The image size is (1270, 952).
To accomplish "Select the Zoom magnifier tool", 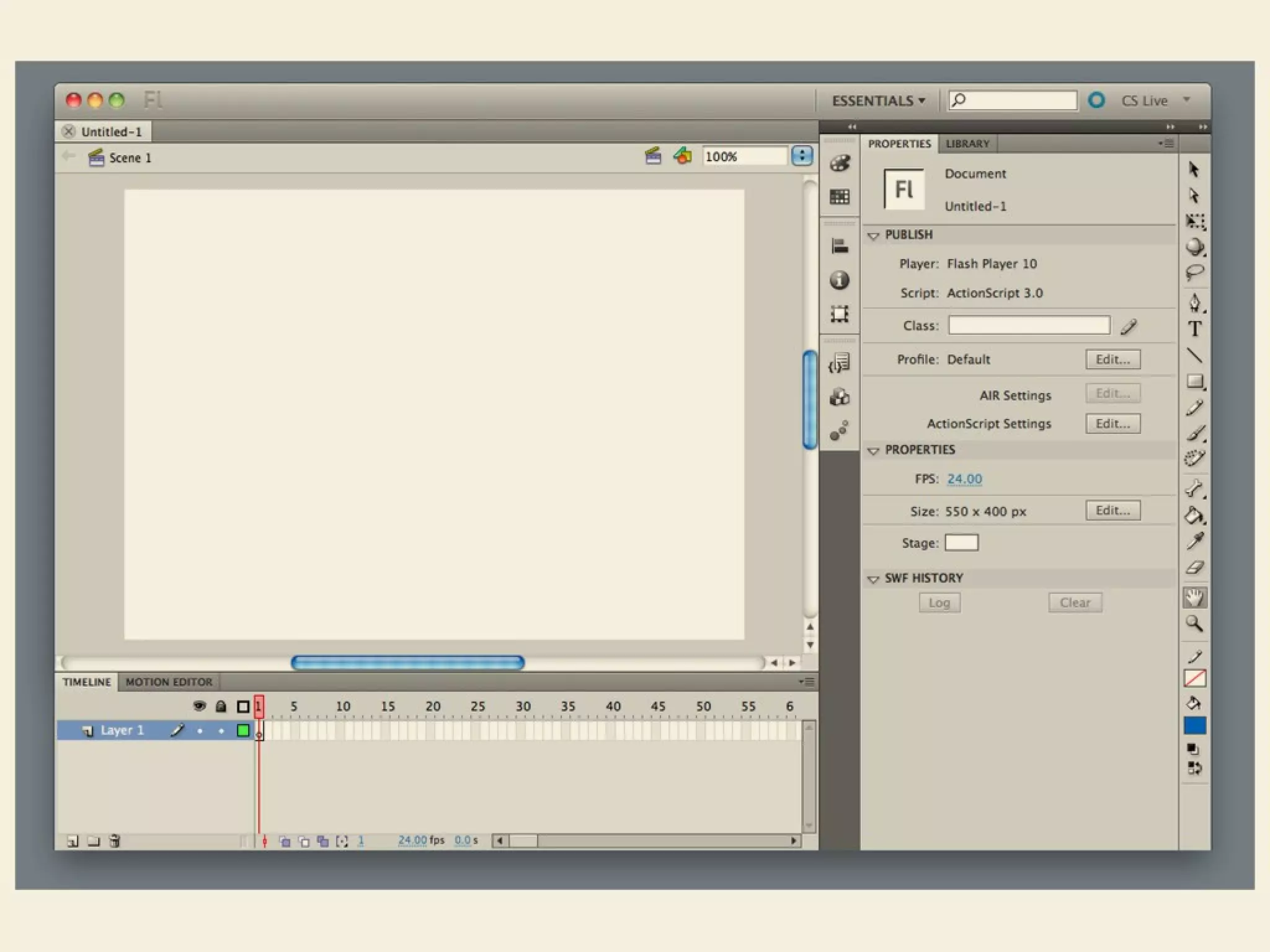I will [1194, 624].
